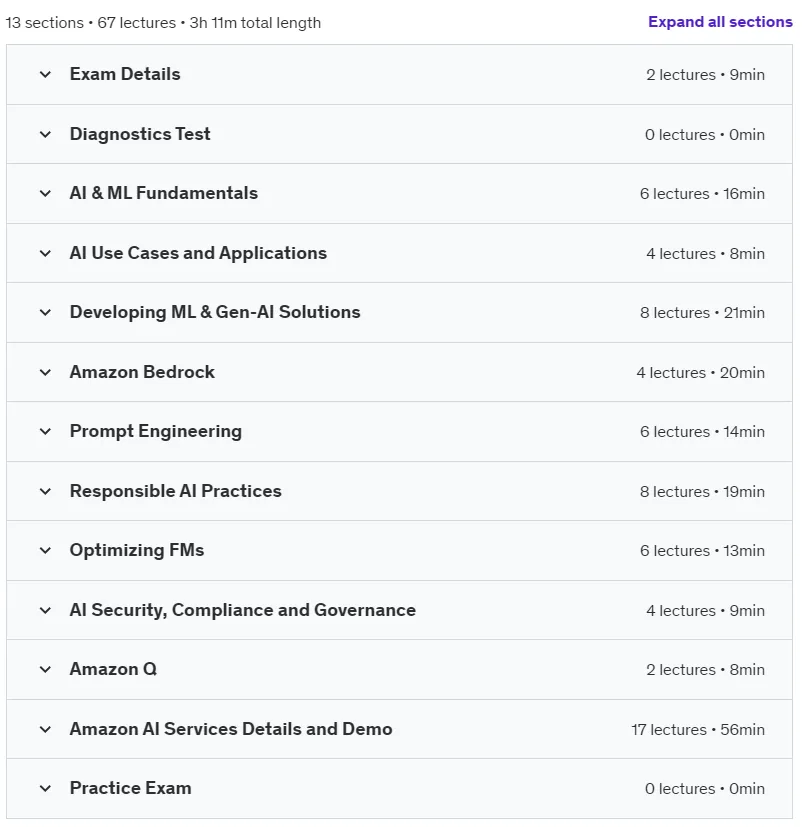Open the Exam Details section title
Screen dimensions: 802x827
tap(125, 74)
